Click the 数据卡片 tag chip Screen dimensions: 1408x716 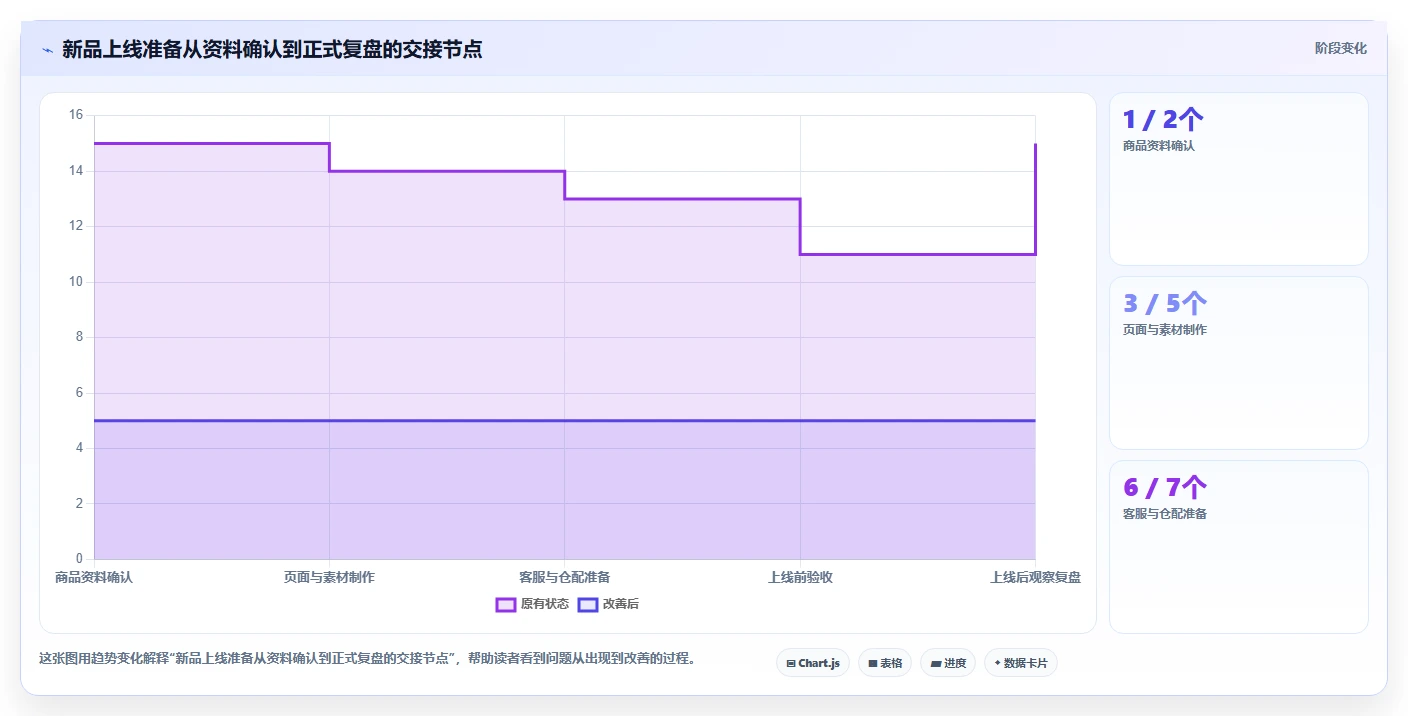(1021, 663)
